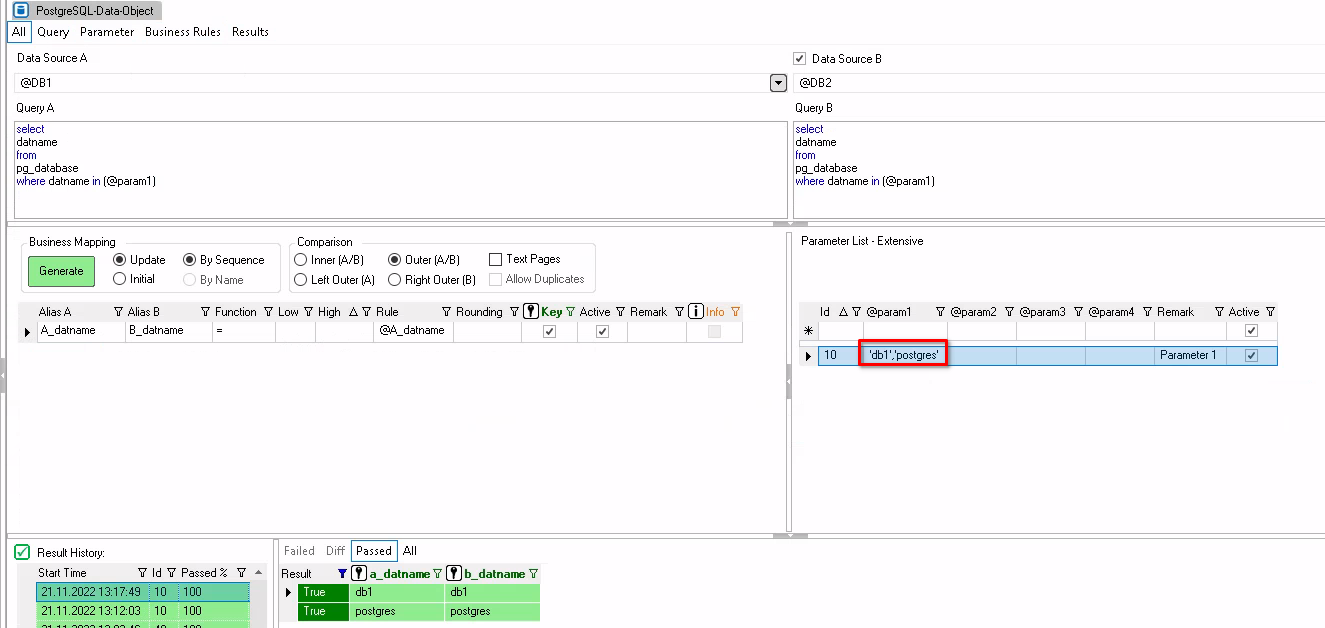
Task: Click the green Result History checkmark icon
Action: 22,552
